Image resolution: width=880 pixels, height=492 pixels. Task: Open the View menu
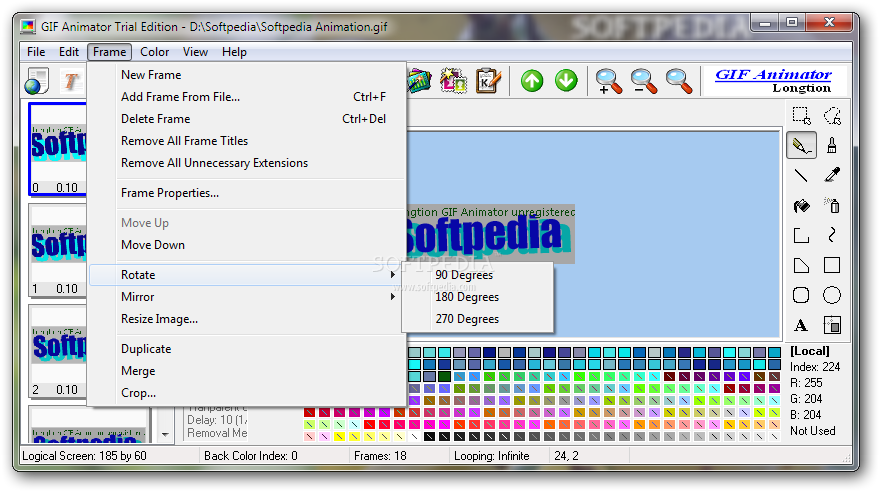[195, 52]
